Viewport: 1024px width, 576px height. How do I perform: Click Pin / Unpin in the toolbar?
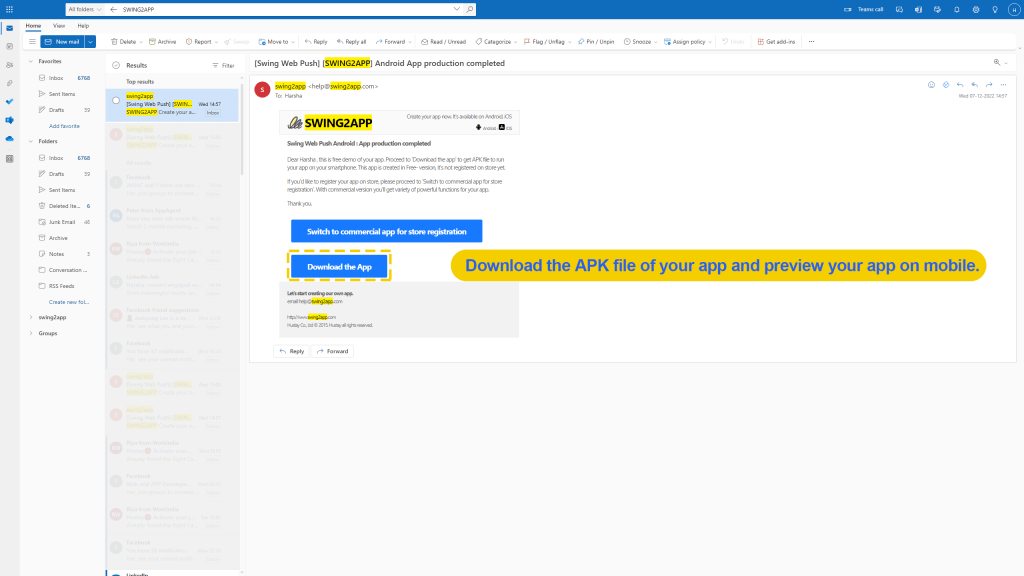(596, 42)
